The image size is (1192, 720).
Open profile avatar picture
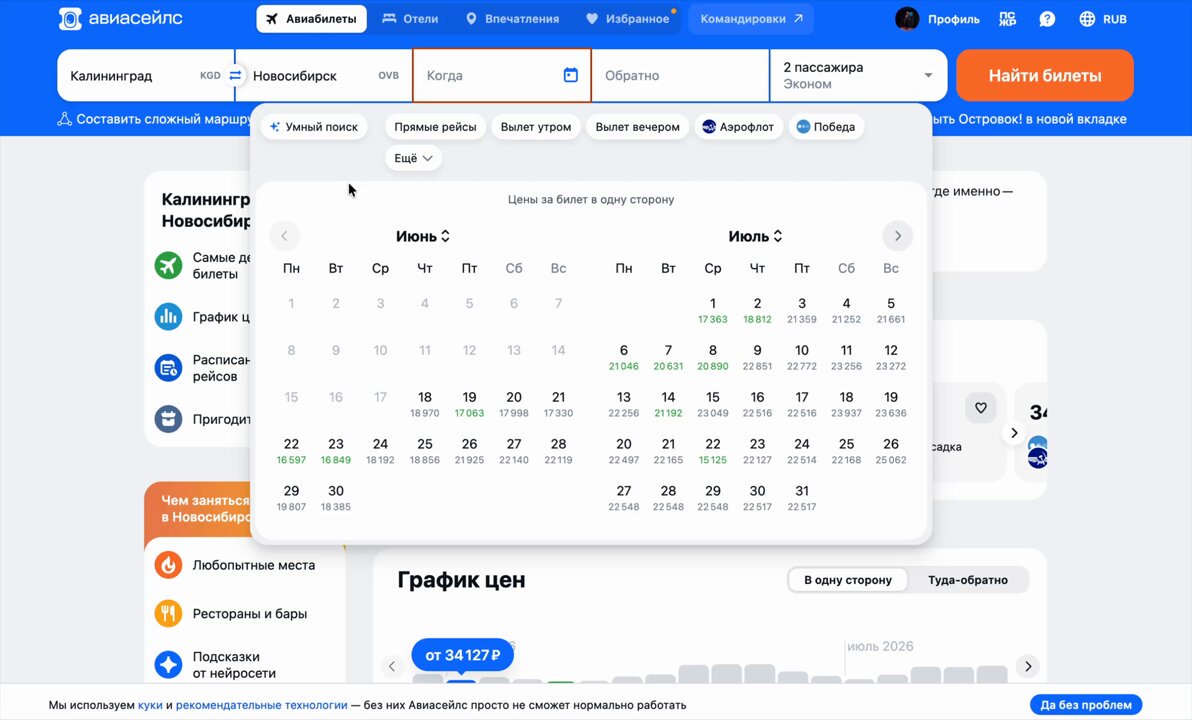pyautogui.click(x=907, y=19)
